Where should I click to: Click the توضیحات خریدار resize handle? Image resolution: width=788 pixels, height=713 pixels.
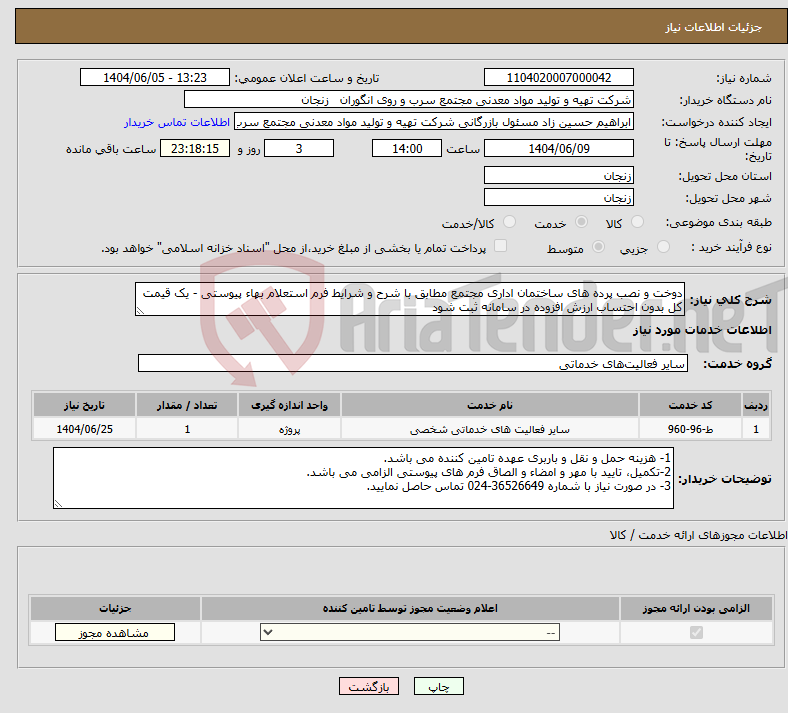[58, 503]
